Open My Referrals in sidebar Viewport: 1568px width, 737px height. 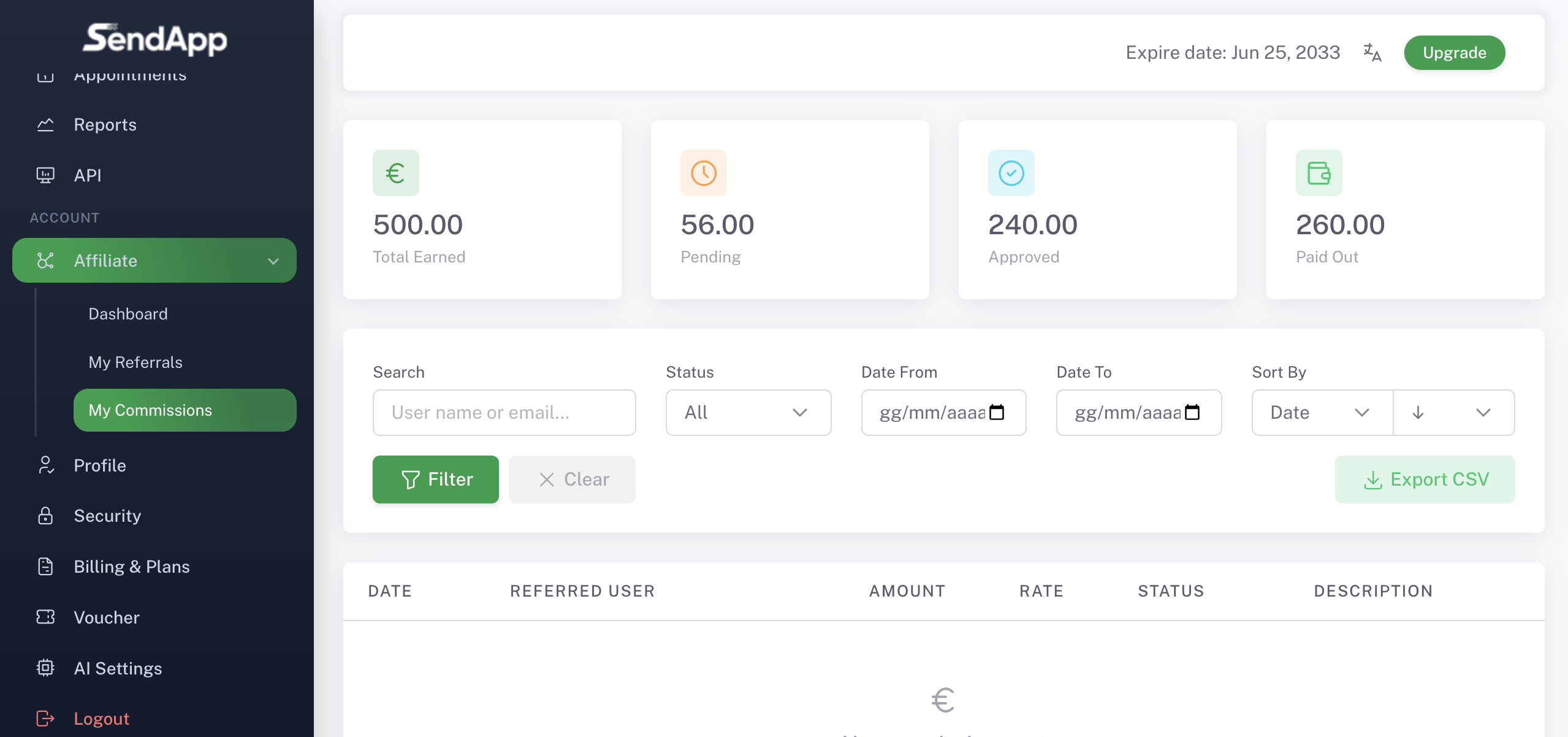[x=135, y=362]
